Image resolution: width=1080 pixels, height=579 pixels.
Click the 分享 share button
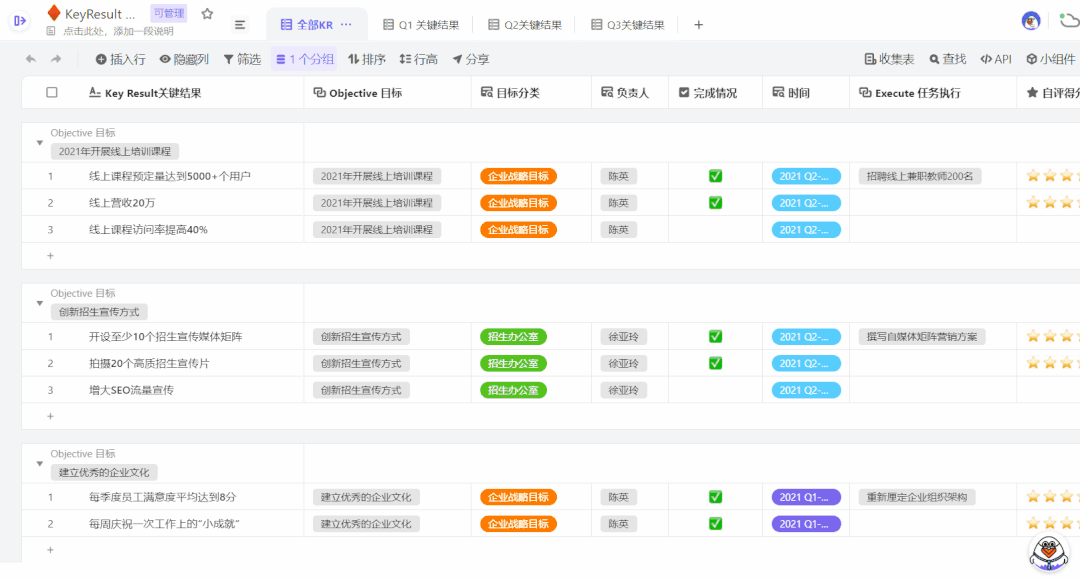471,59
